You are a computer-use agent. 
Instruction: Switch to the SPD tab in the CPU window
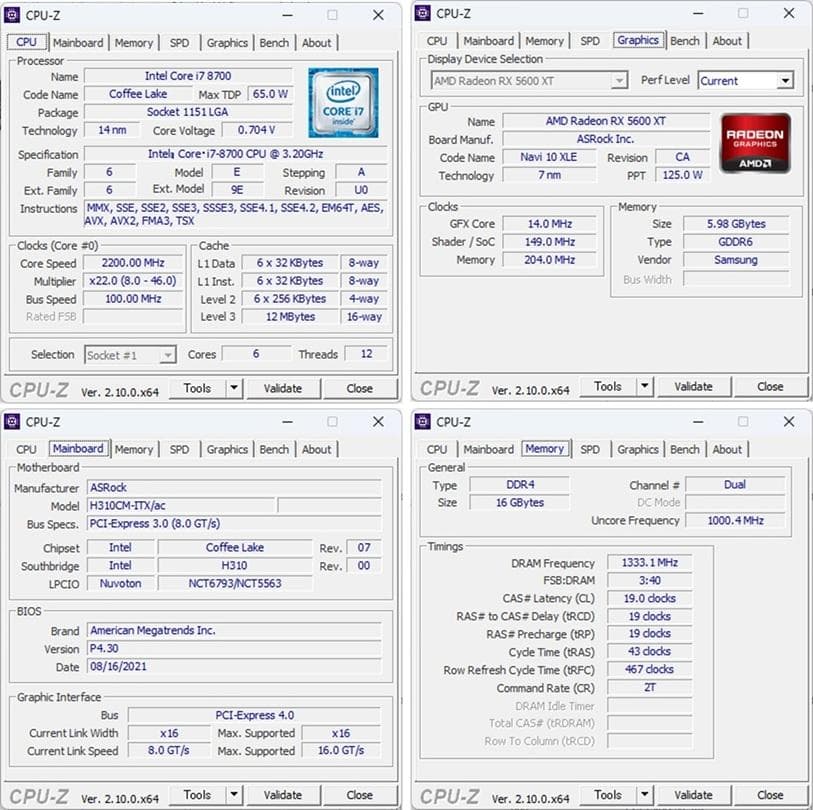tap(179, 43)
